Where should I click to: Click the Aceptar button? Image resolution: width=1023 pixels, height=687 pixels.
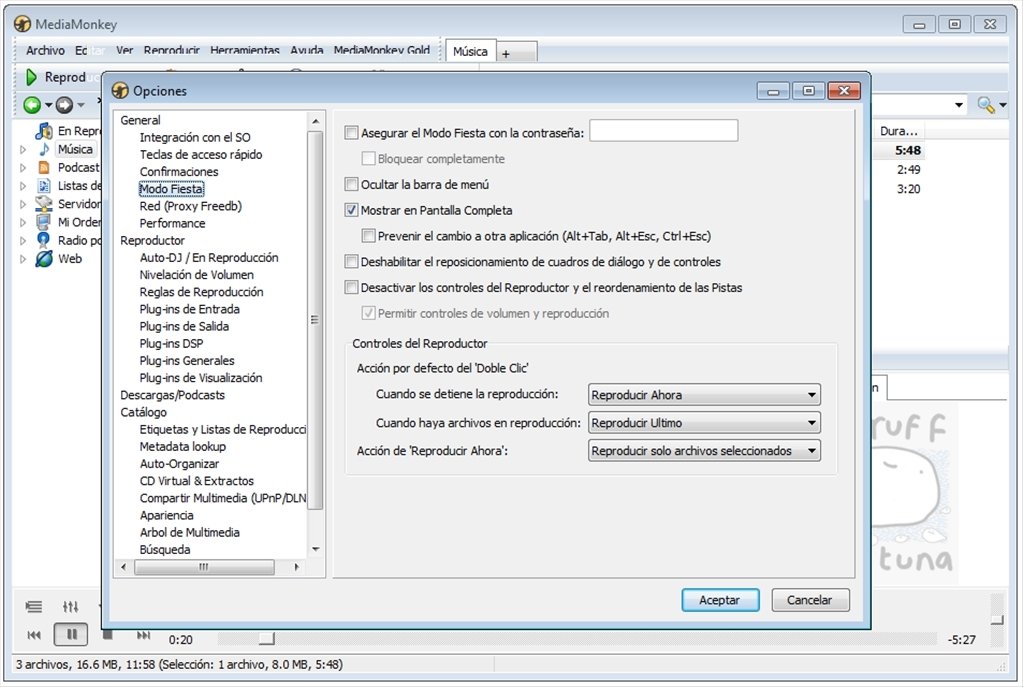click(x=720, y=600)
